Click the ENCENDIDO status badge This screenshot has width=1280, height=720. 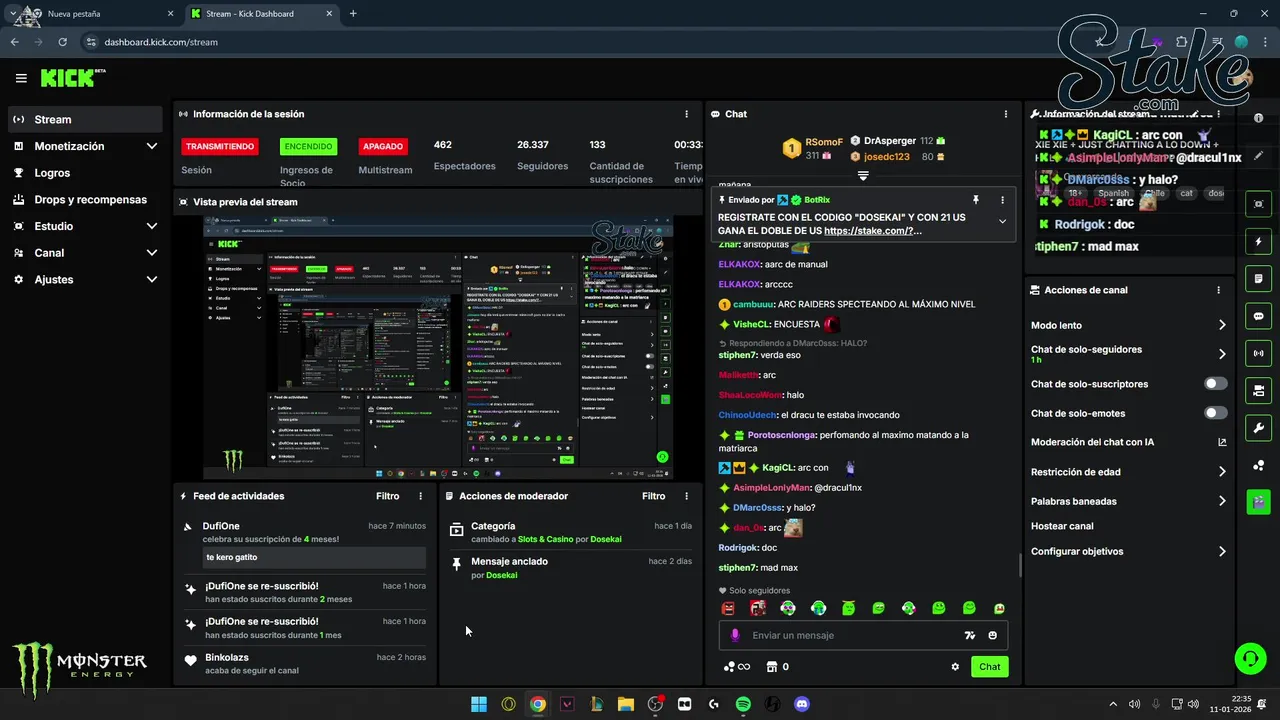pyautogui.click(x=308, y=146)
